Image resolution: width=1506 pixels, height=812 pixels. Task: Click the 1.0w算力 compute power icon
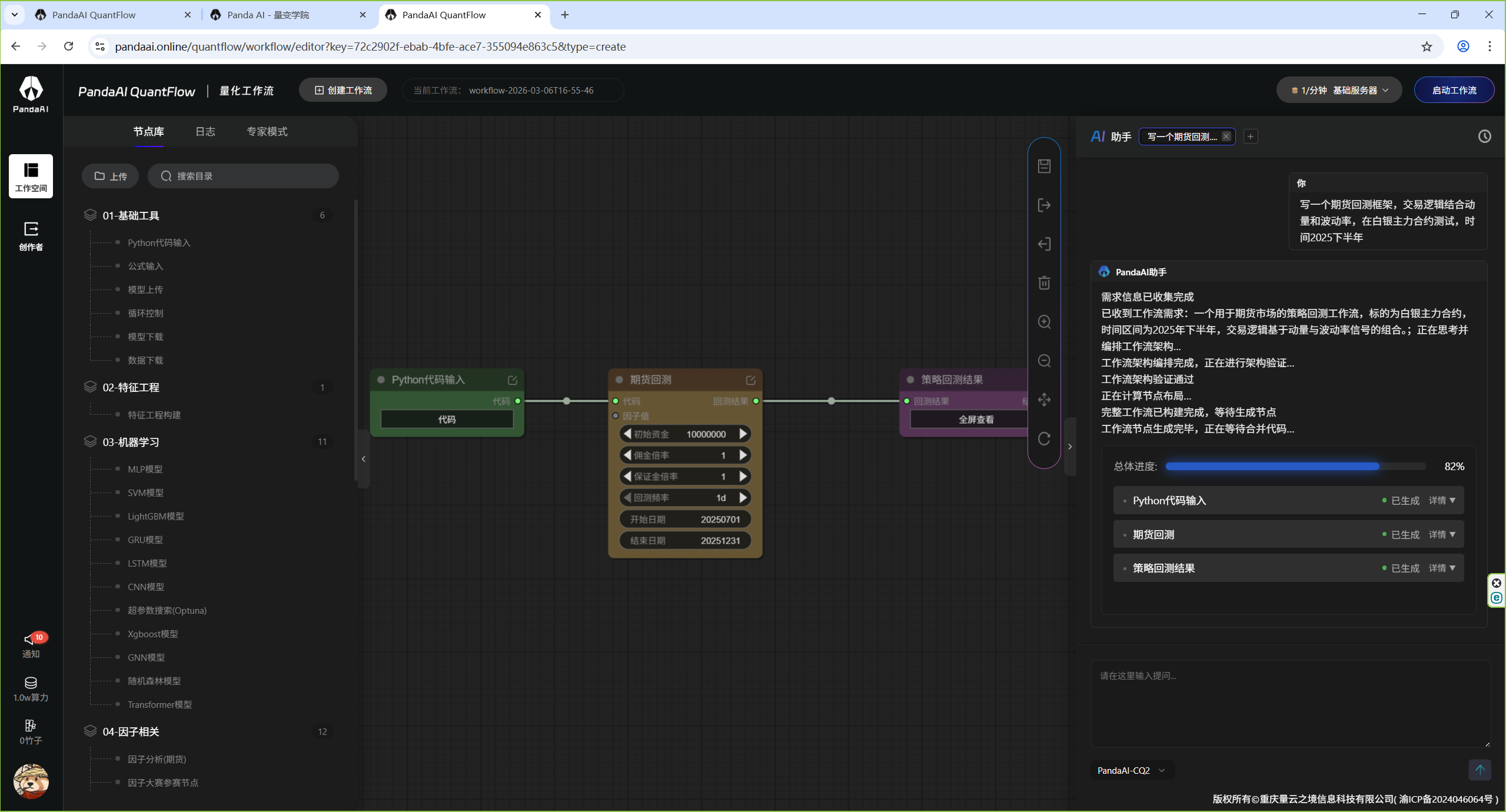pos(31,689)
